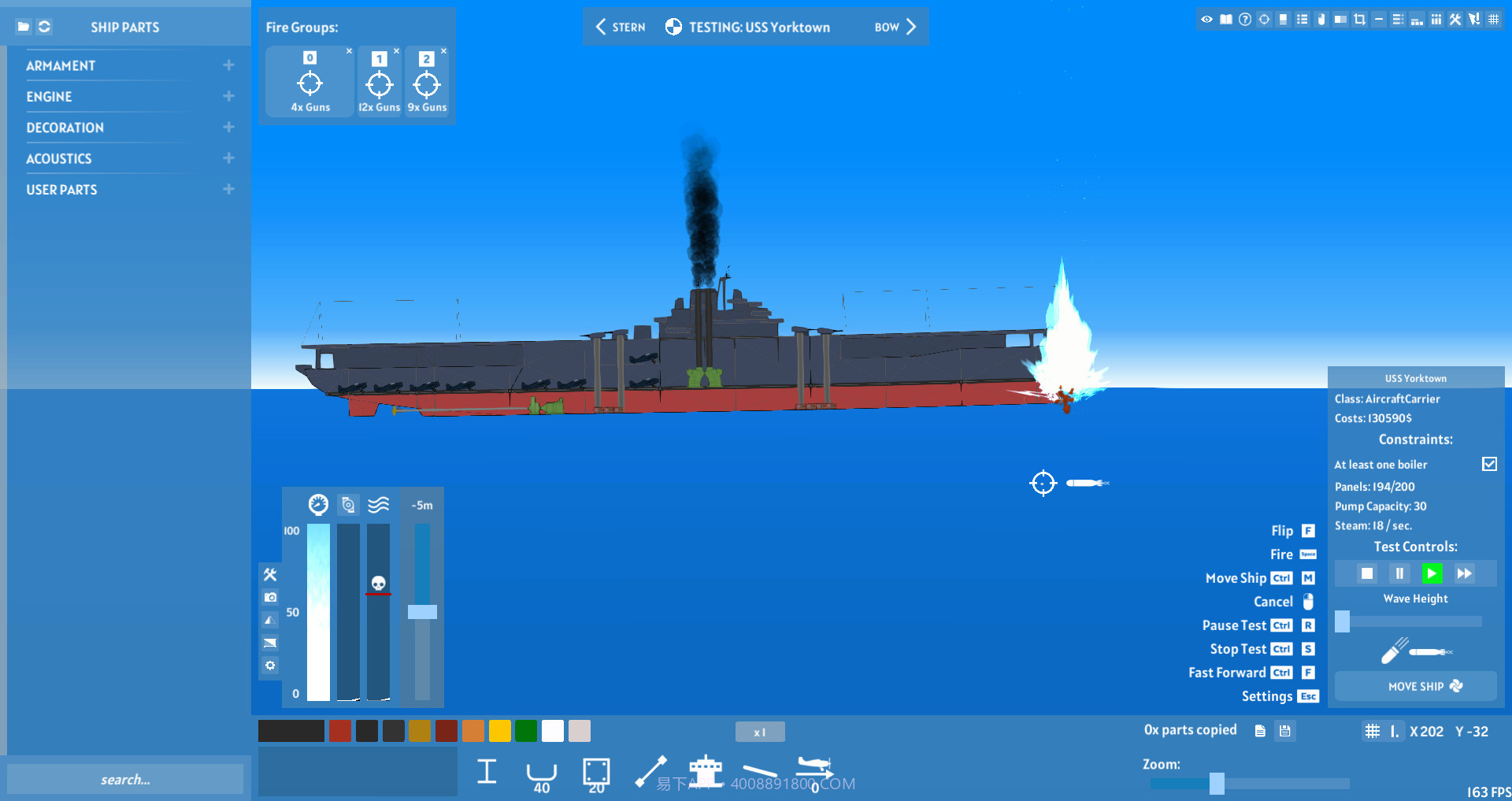Image resolution: width=1512 pixels, height=801 pixels.
Task: Click the help question-mark icon
Action: point(1245,19)
